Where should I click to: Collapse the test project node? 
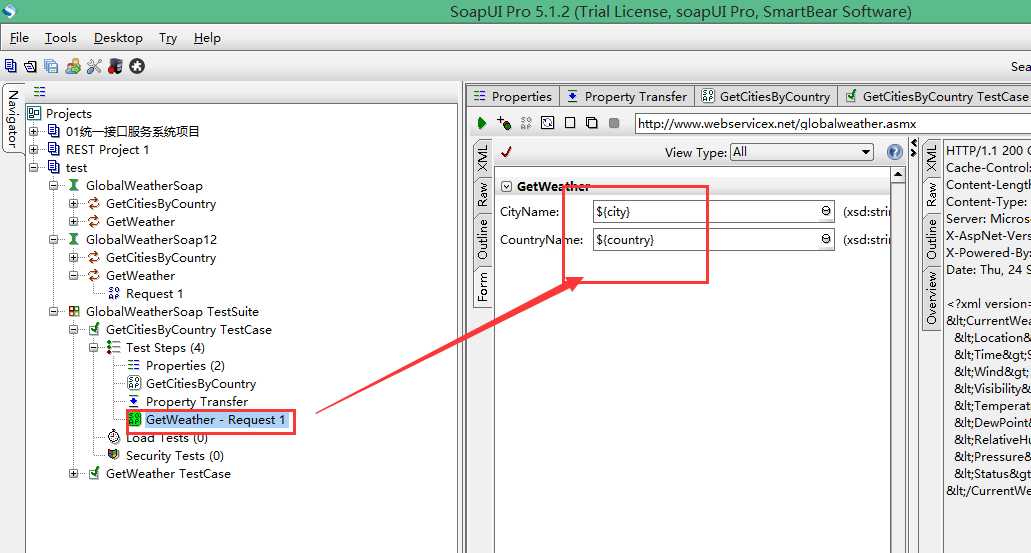point(34,168)
